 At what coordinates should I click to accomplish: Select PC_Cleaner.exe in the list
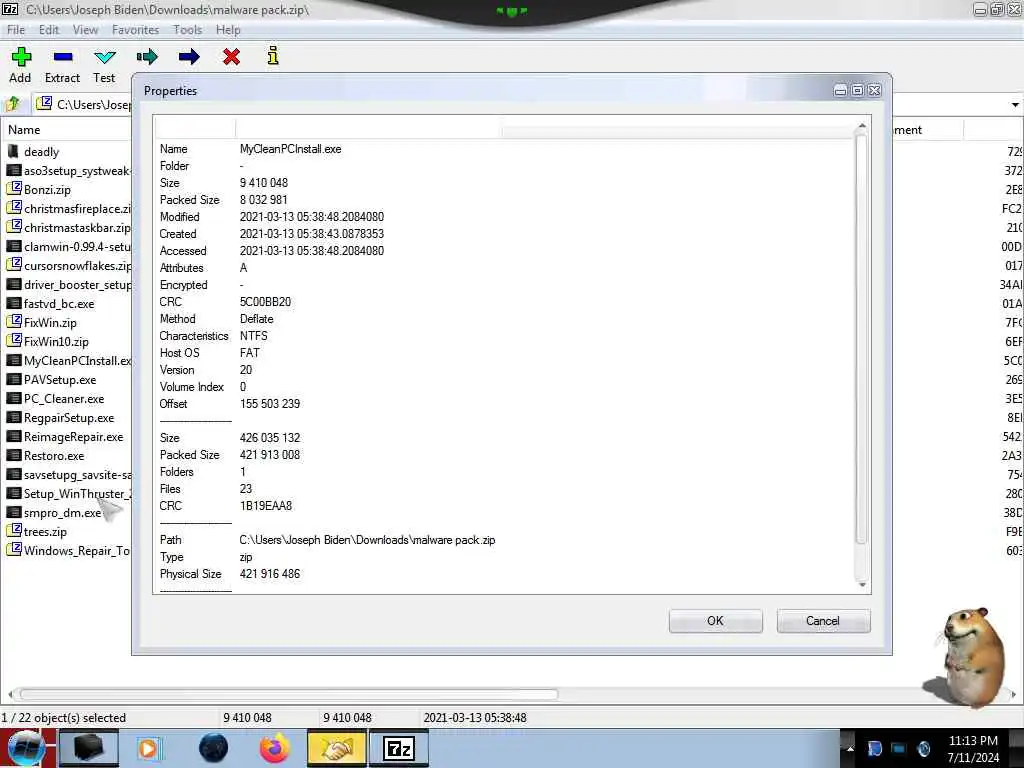click(x=64, y=398)
